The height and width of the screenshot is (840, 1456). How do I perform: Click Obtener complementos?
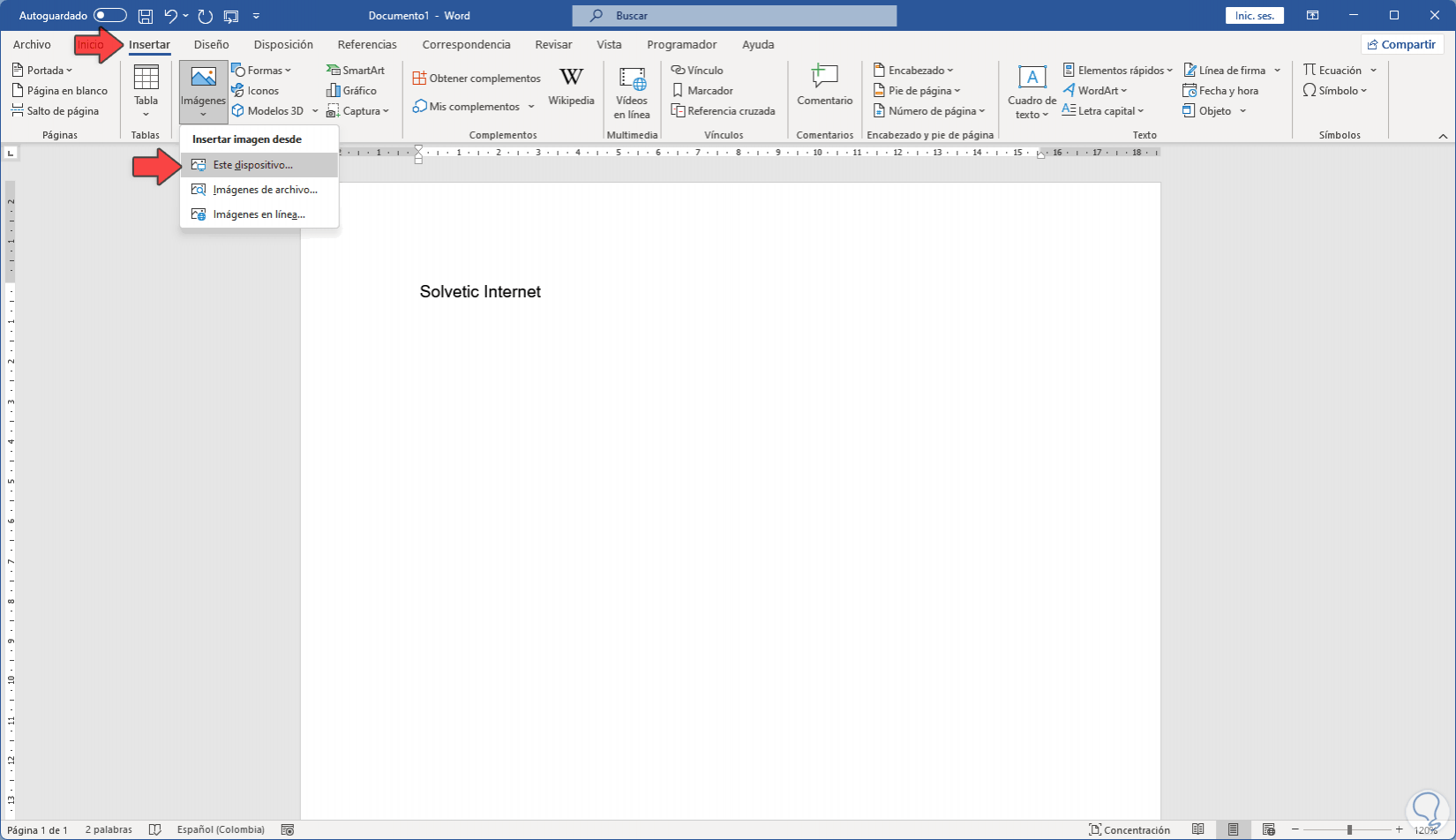tap(477, 79)
